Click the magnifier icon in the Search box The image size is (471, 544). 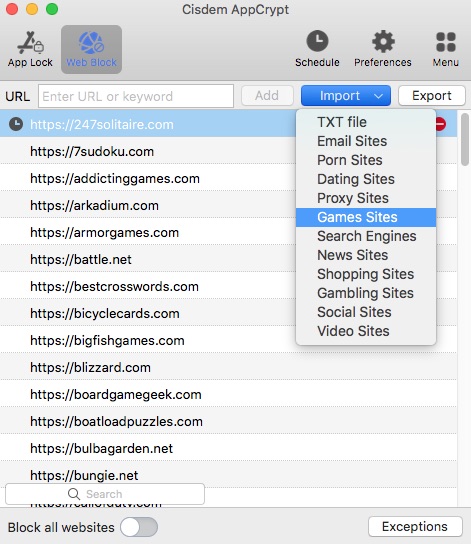74,494
